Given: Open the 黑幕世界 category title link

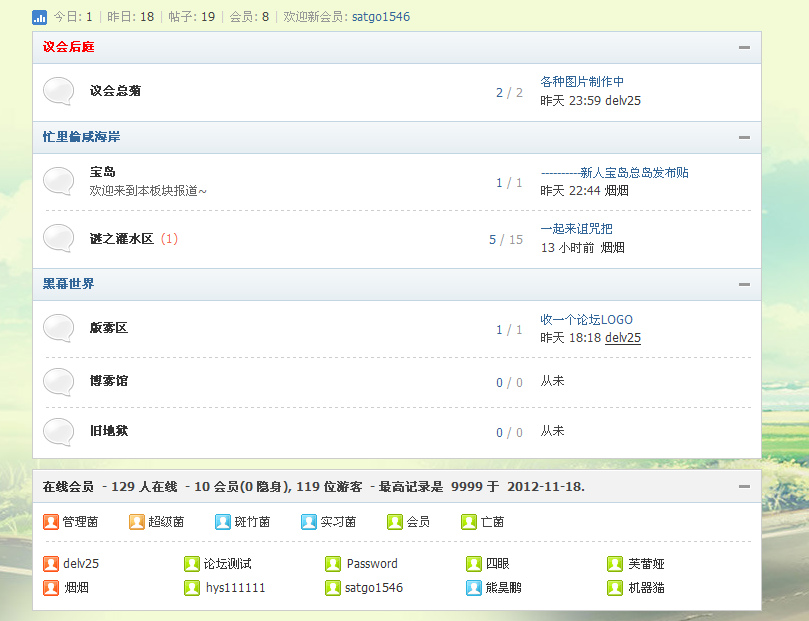Looking at the screenshot, I should (x=69, y=284).
